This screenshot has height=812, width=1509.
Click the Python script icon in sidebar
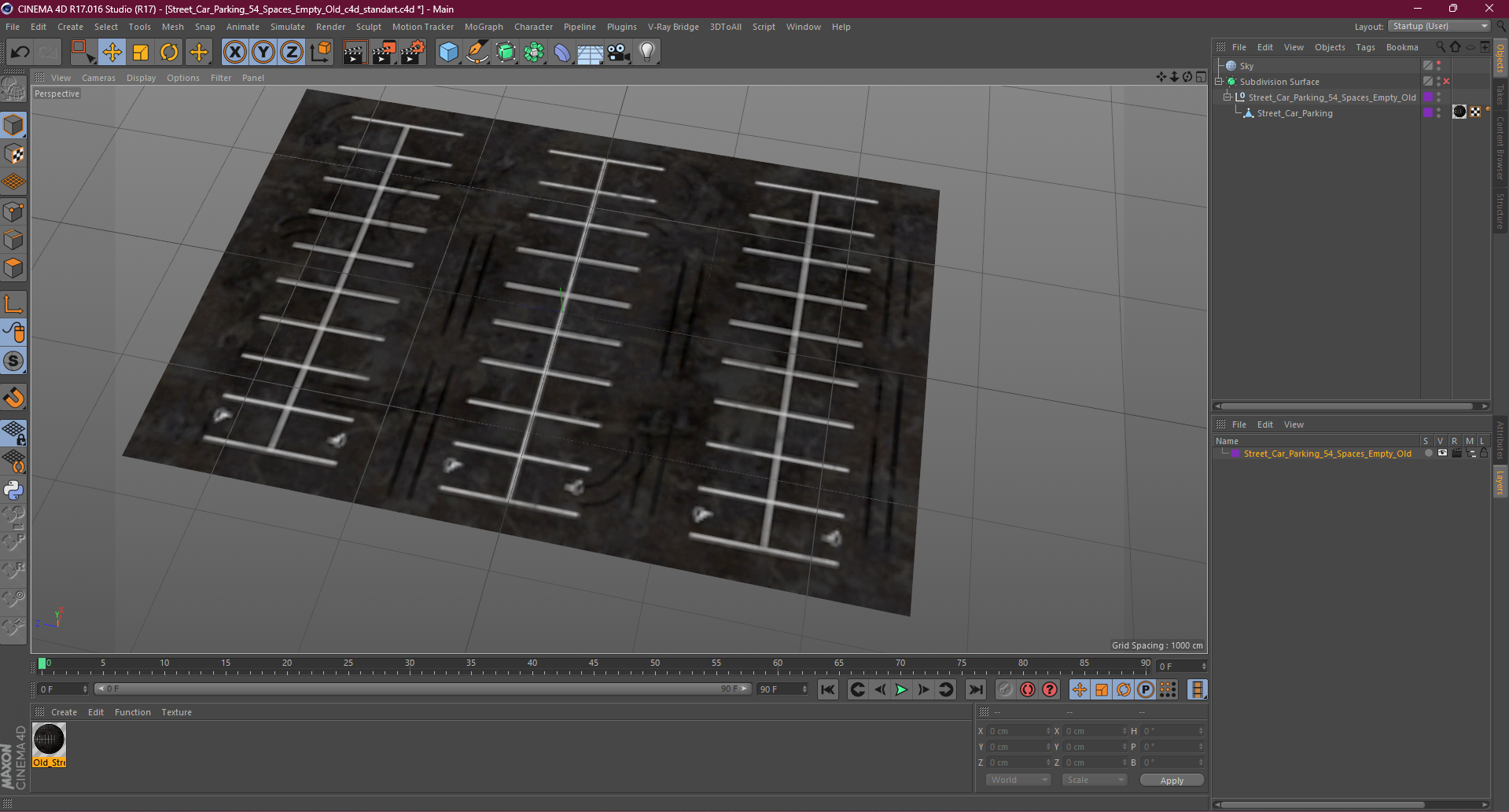pos(13,491)
